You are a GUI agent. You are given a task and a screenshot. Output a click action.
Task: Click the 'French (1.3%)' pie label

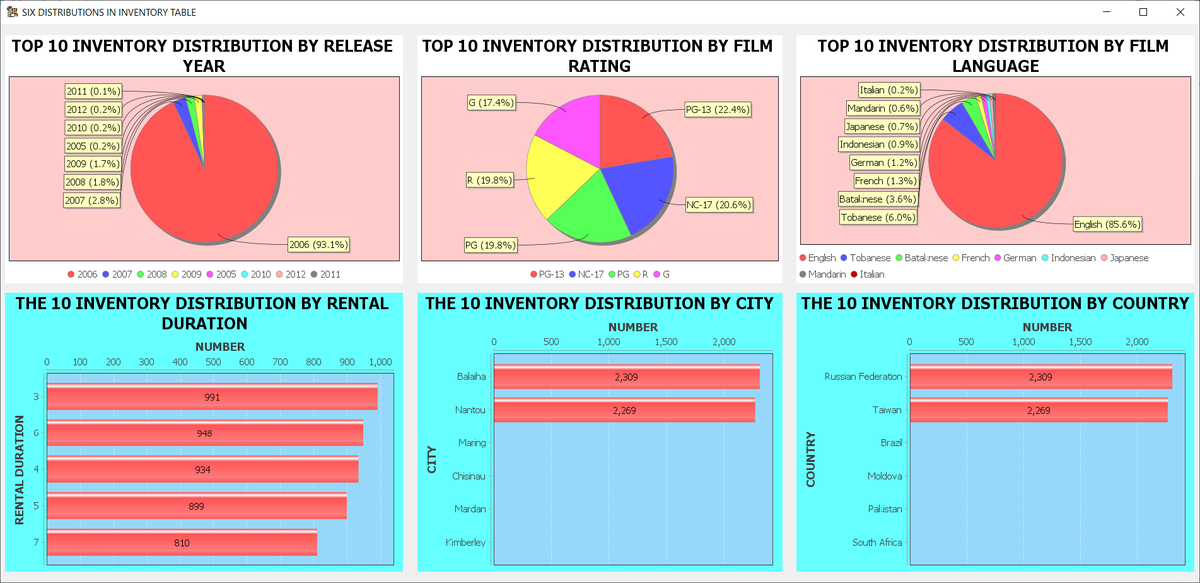coord(886,181)
